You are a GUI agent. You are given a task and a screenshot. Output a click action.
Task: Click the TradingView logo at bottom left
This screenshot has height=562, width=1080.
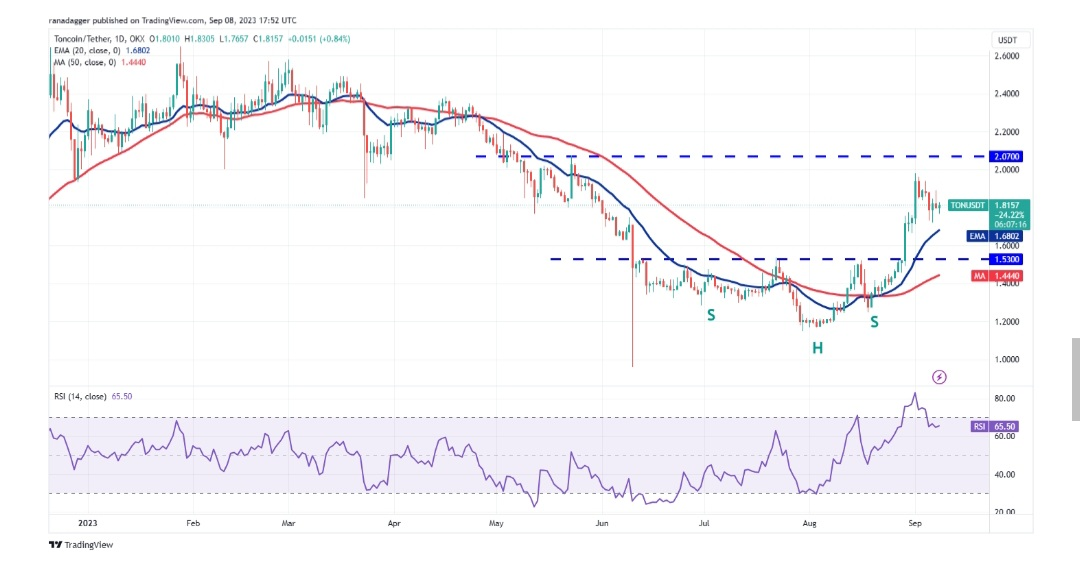[81, 545]
